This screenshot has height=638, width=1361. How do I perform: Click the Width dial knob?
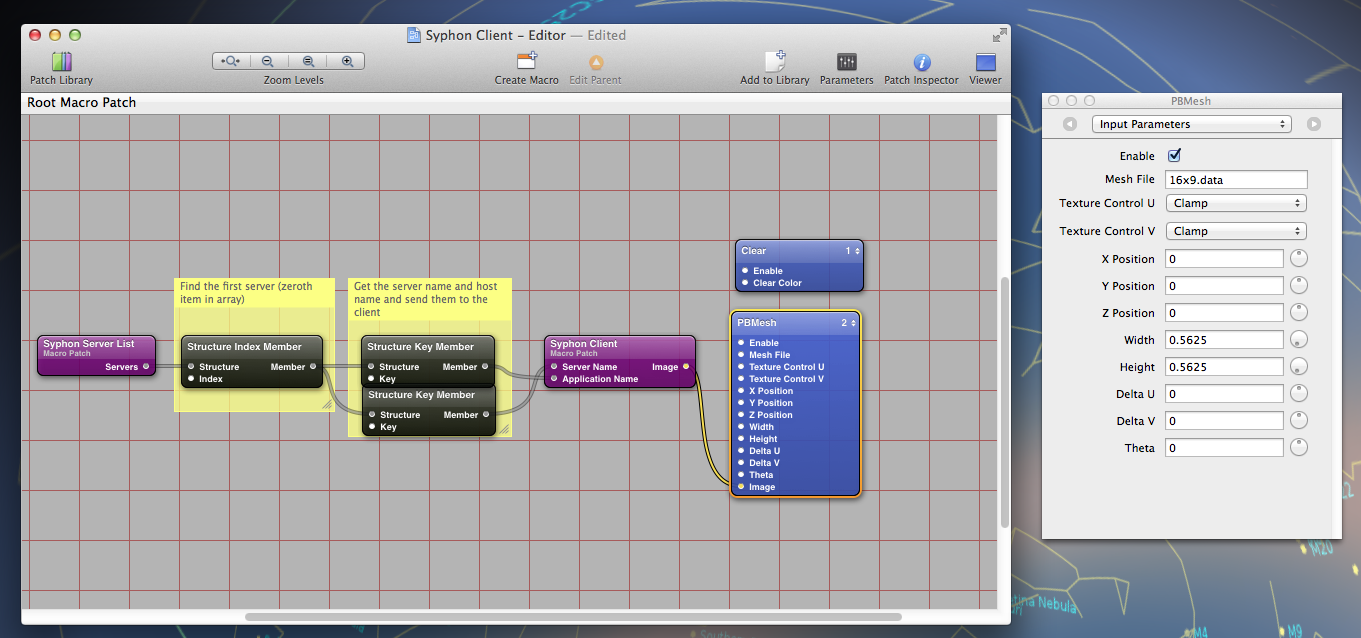coord(1298,340)
